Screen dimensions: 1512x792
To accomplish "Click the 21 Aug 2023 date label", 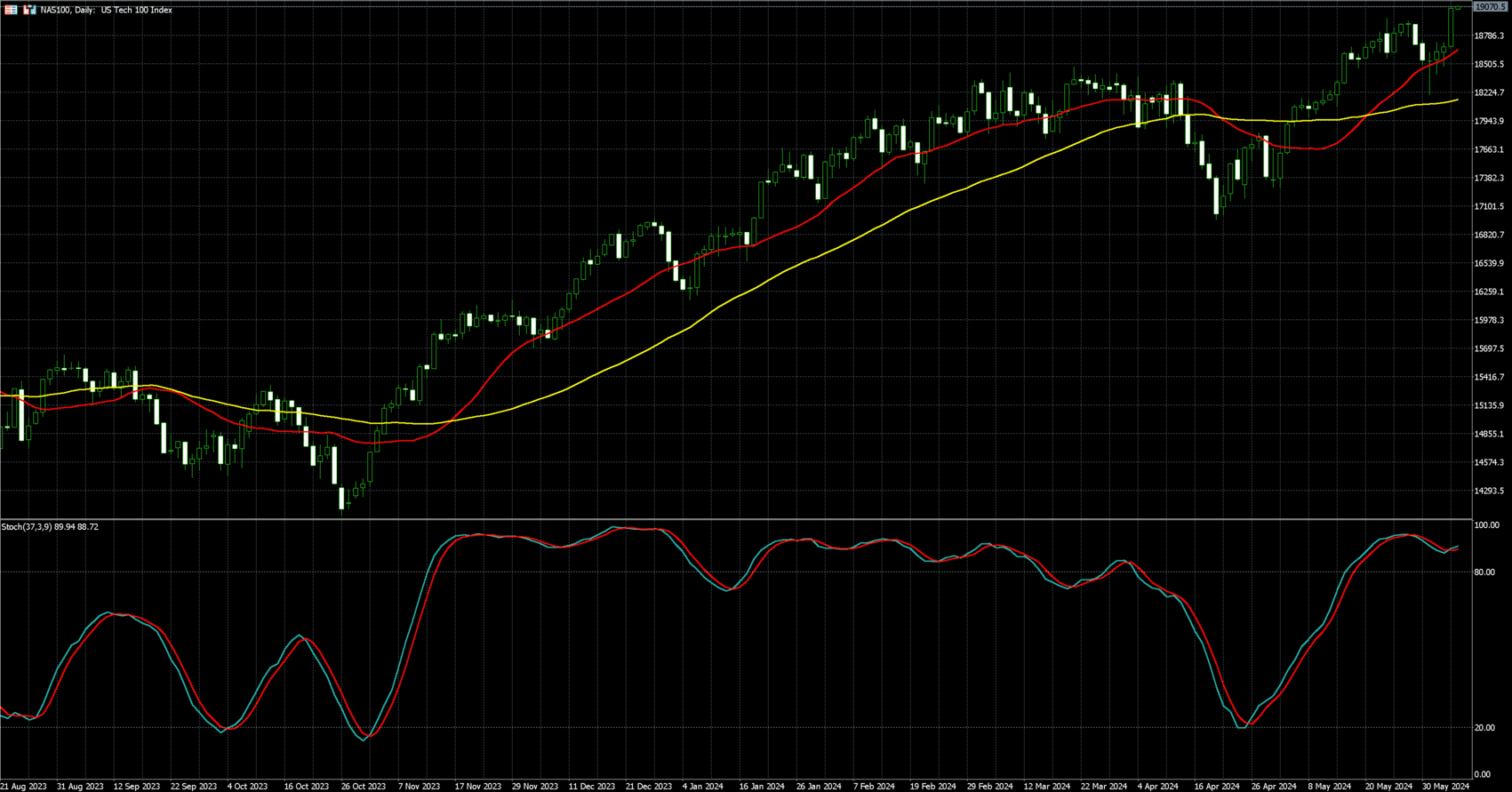I will pos(24,787).
